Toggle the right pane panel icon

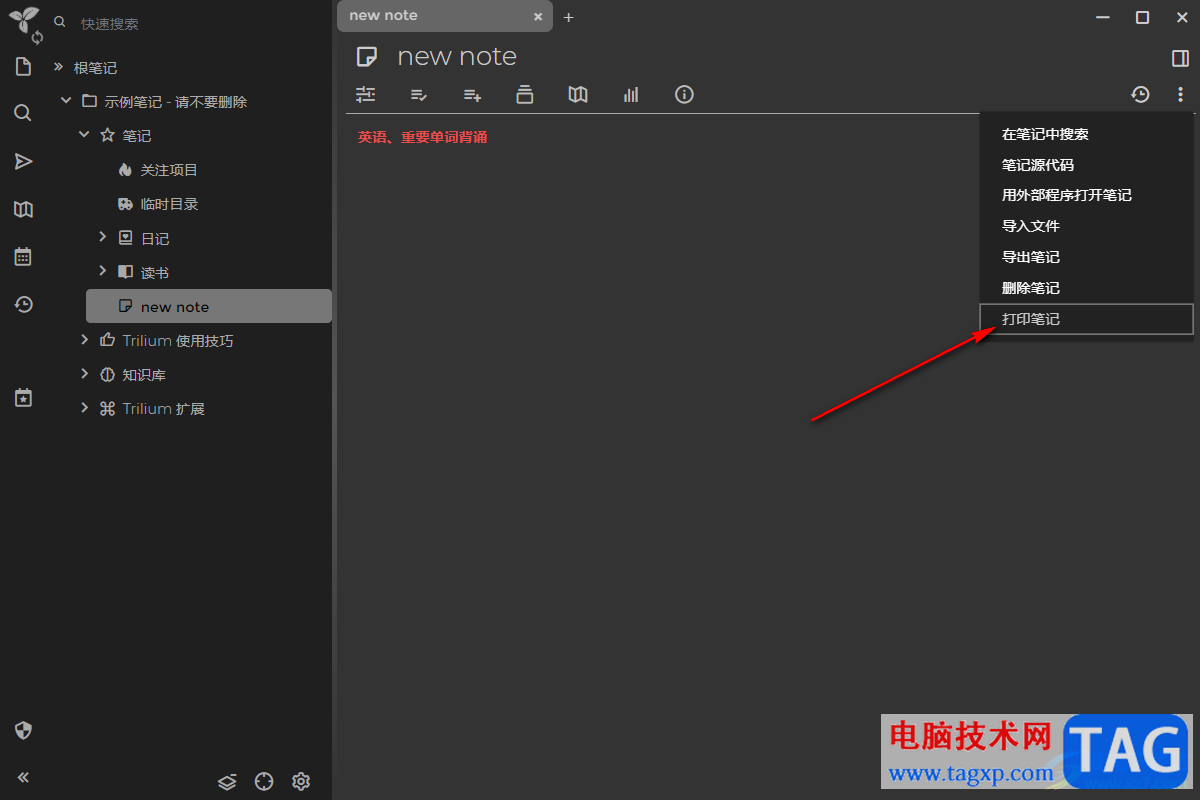[1180, 58]
